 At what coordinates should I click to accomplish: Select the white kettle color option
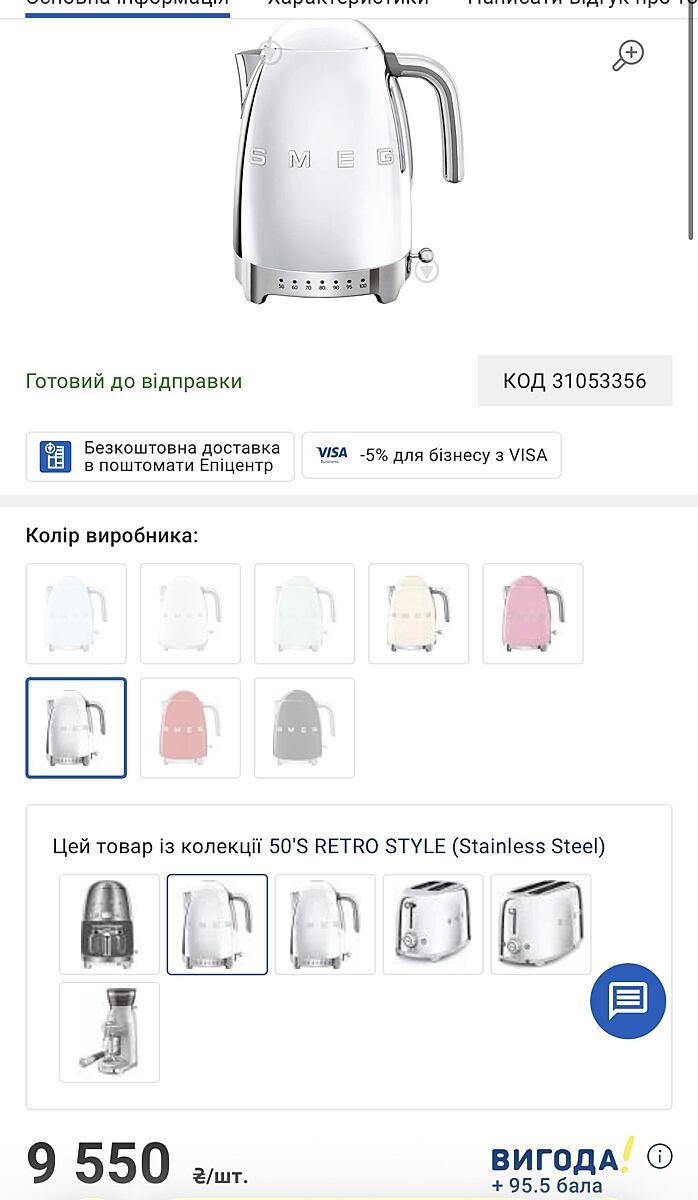[x=190, y=614]
